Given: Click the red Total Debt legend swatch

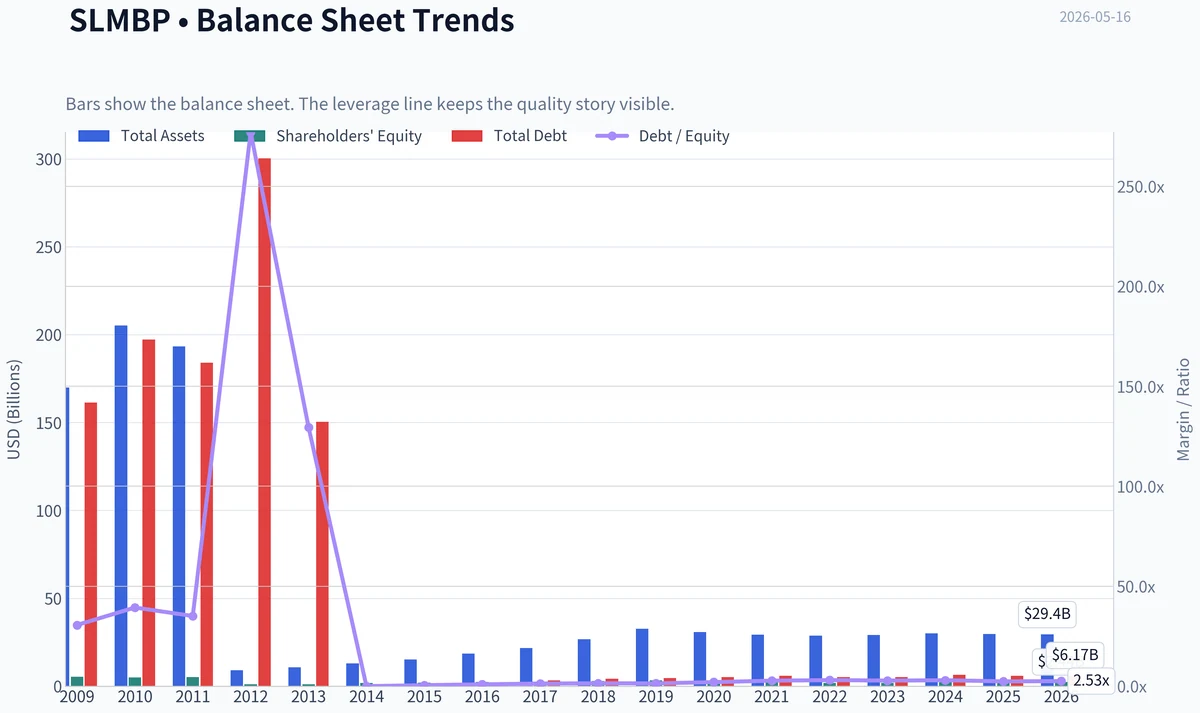Looking at the screenshot, I should tap(467, 136).
